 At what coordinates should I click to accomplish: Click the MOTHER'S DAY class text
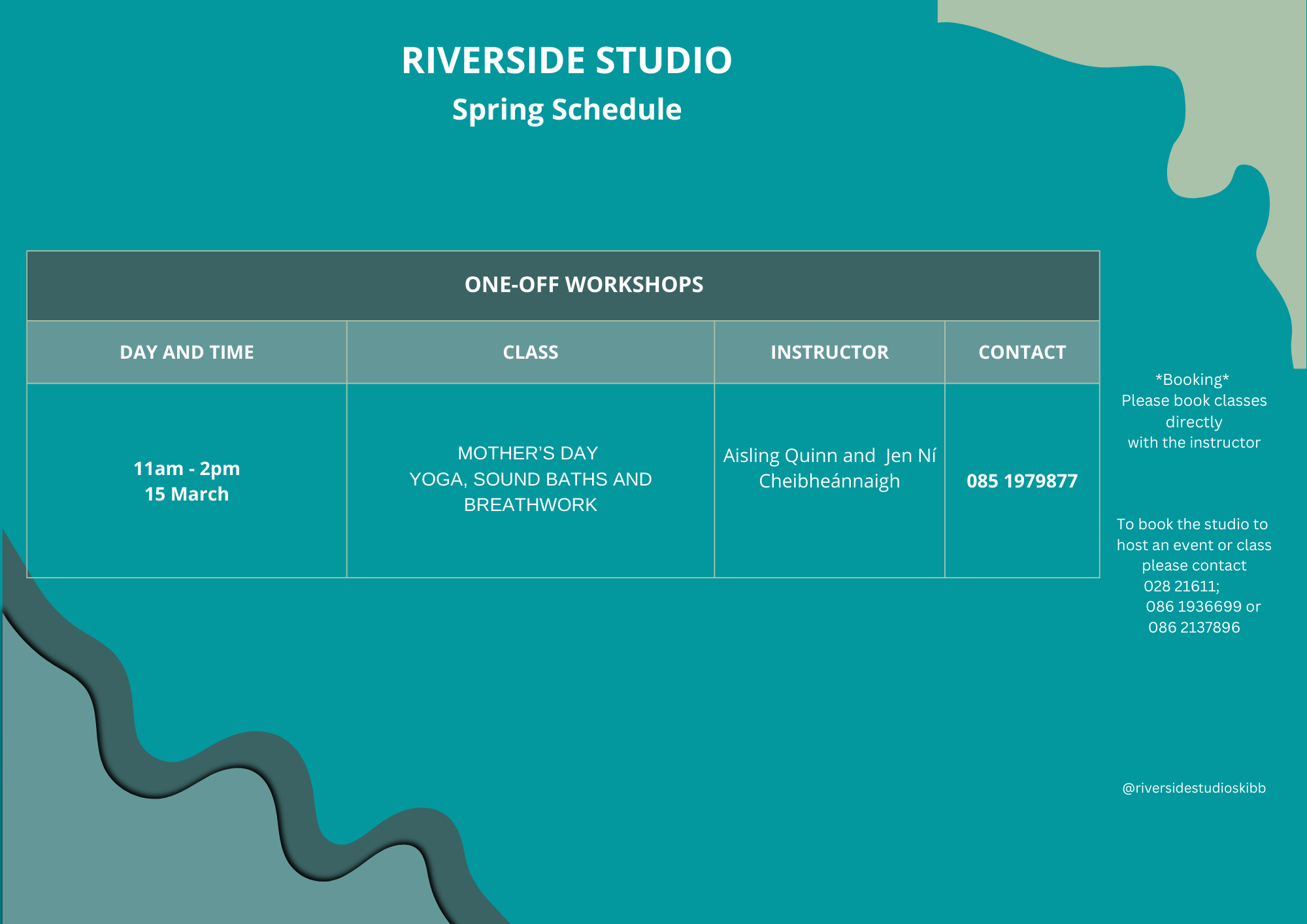pyautogui.click(x=527, y=453)
